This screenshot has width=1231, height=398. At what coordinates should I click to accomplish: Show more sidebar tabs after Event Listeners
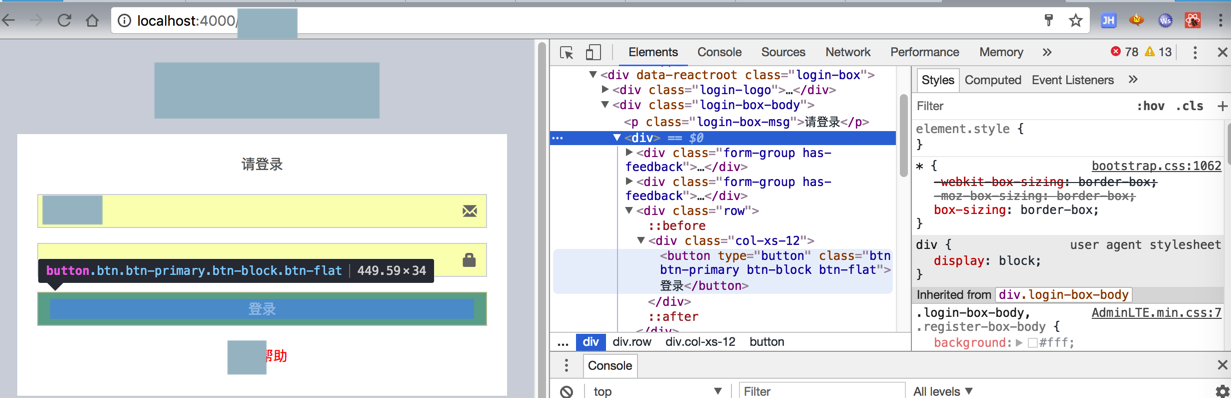pyautogui.click(x=1133, y=80)
